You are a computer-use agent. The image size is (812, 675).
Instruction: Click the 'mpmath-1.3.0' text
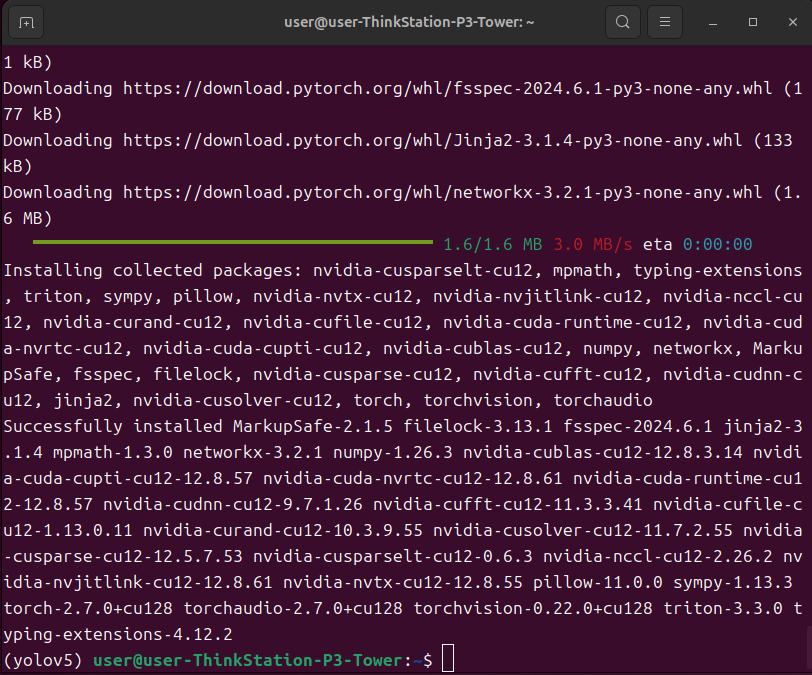[113, 452]
